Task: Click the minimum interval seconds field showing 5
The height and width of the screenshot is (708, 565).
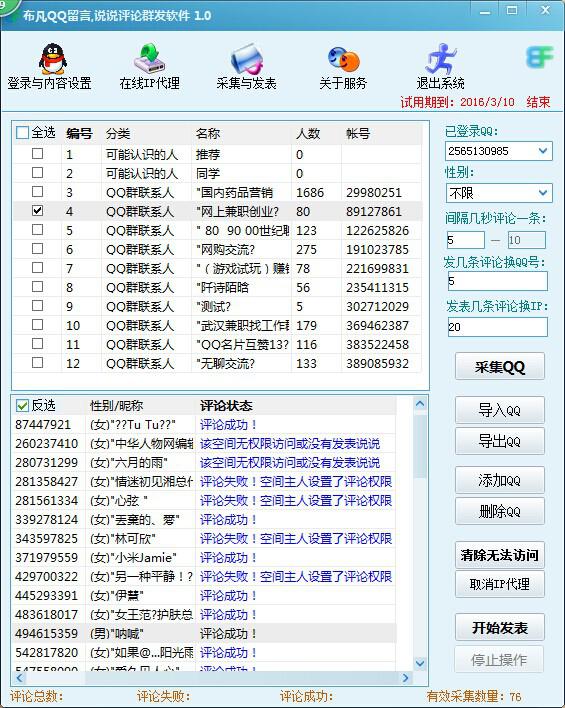Action: click(x=465, y=240)
